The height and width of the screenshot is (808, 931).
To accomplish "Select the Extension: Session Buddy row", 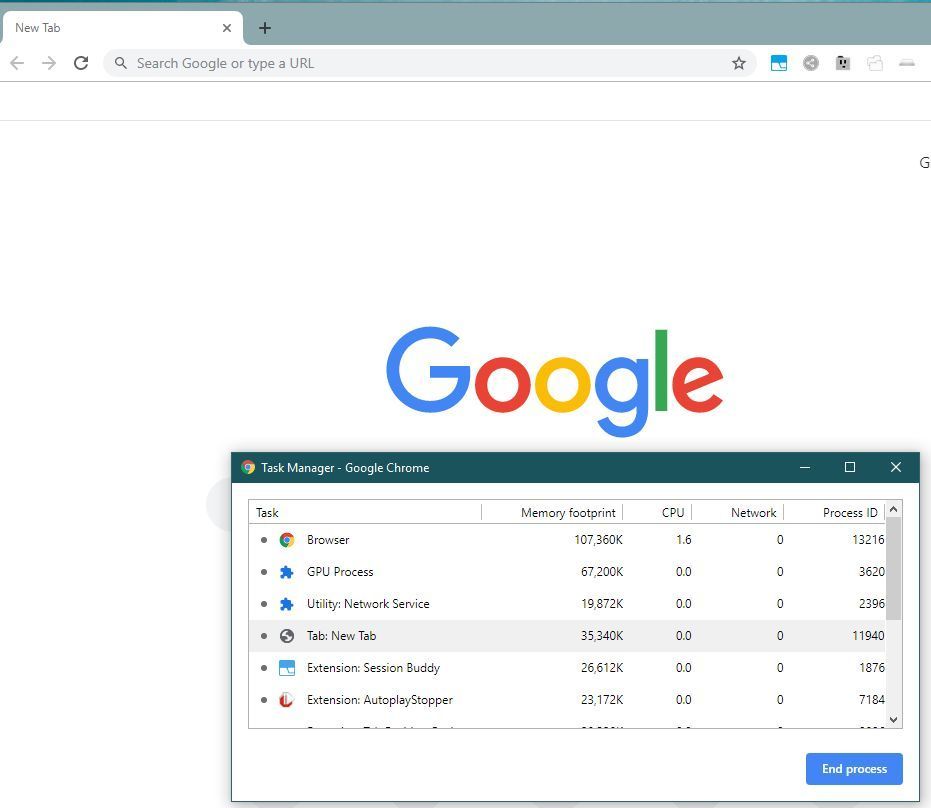I will point(567,668).
